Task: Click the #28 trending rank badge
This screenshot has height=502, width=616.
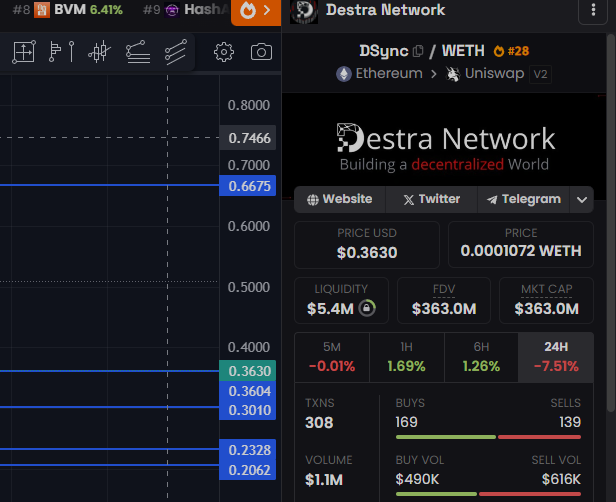Action: coord(511,51)
